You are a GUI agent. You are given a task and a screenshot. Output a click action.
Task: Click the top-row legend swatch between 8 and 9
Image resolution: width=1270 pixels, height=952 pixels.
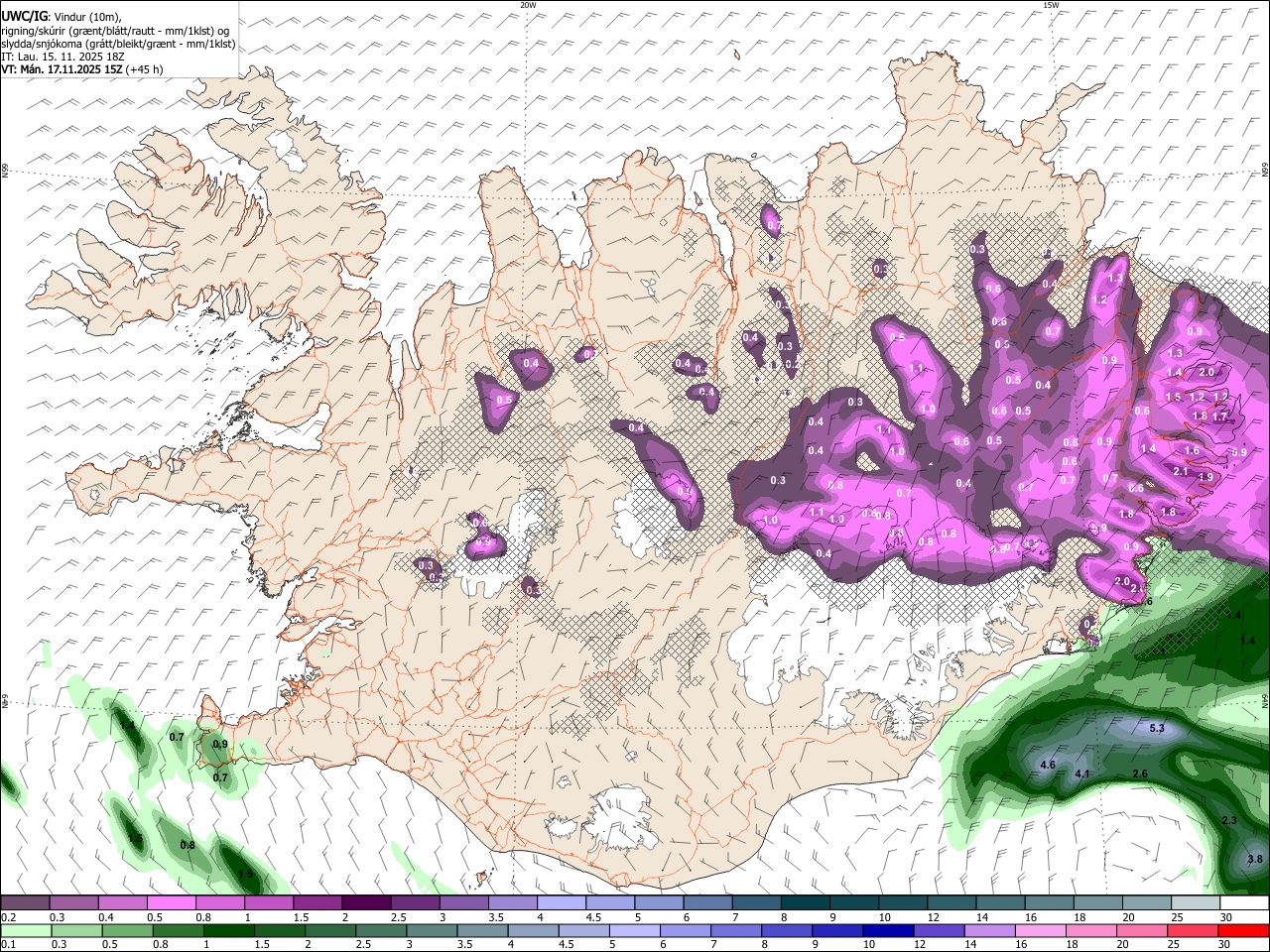pos(805,903)
